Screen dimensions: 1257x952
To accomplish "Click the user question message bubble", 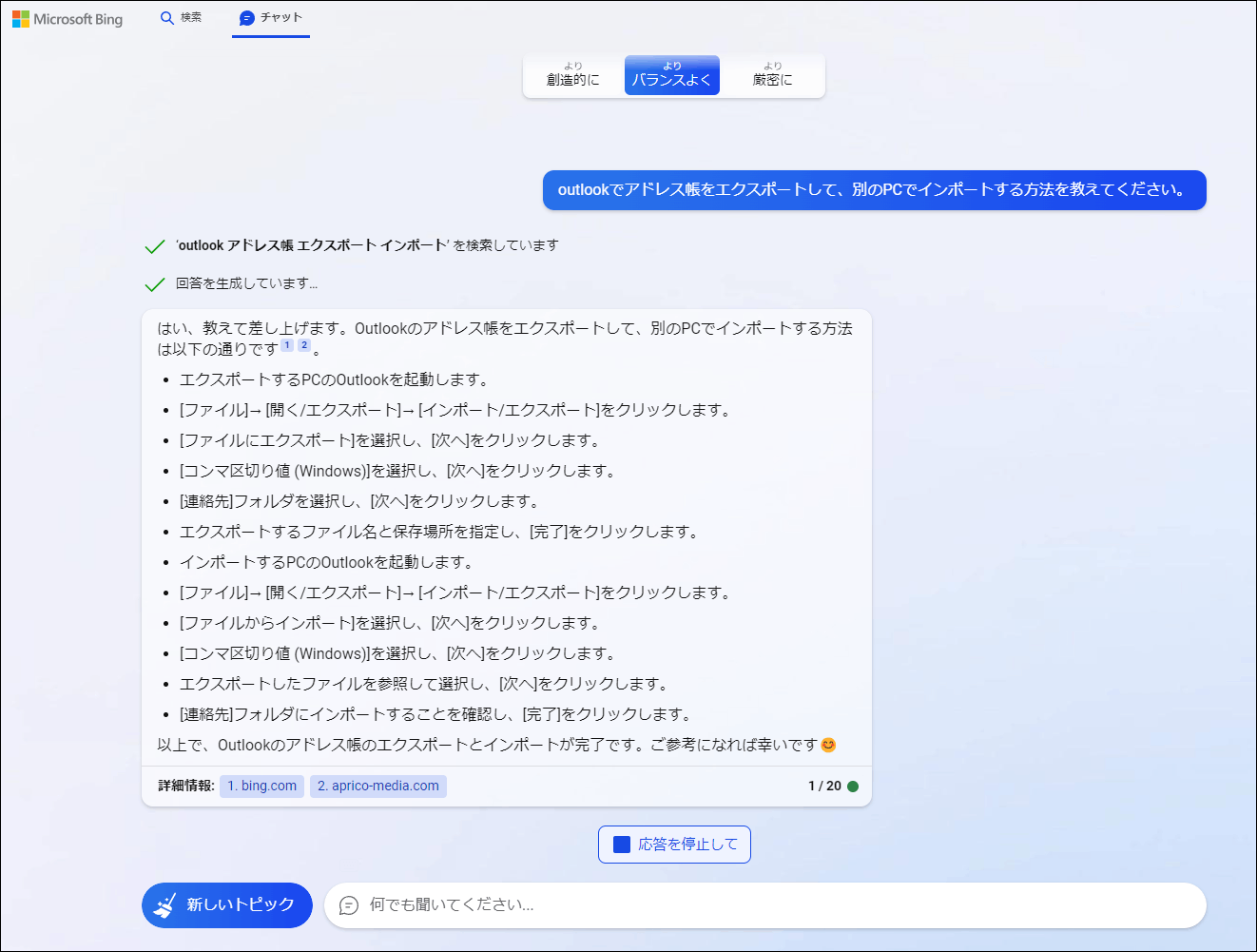I will (875, 190).
